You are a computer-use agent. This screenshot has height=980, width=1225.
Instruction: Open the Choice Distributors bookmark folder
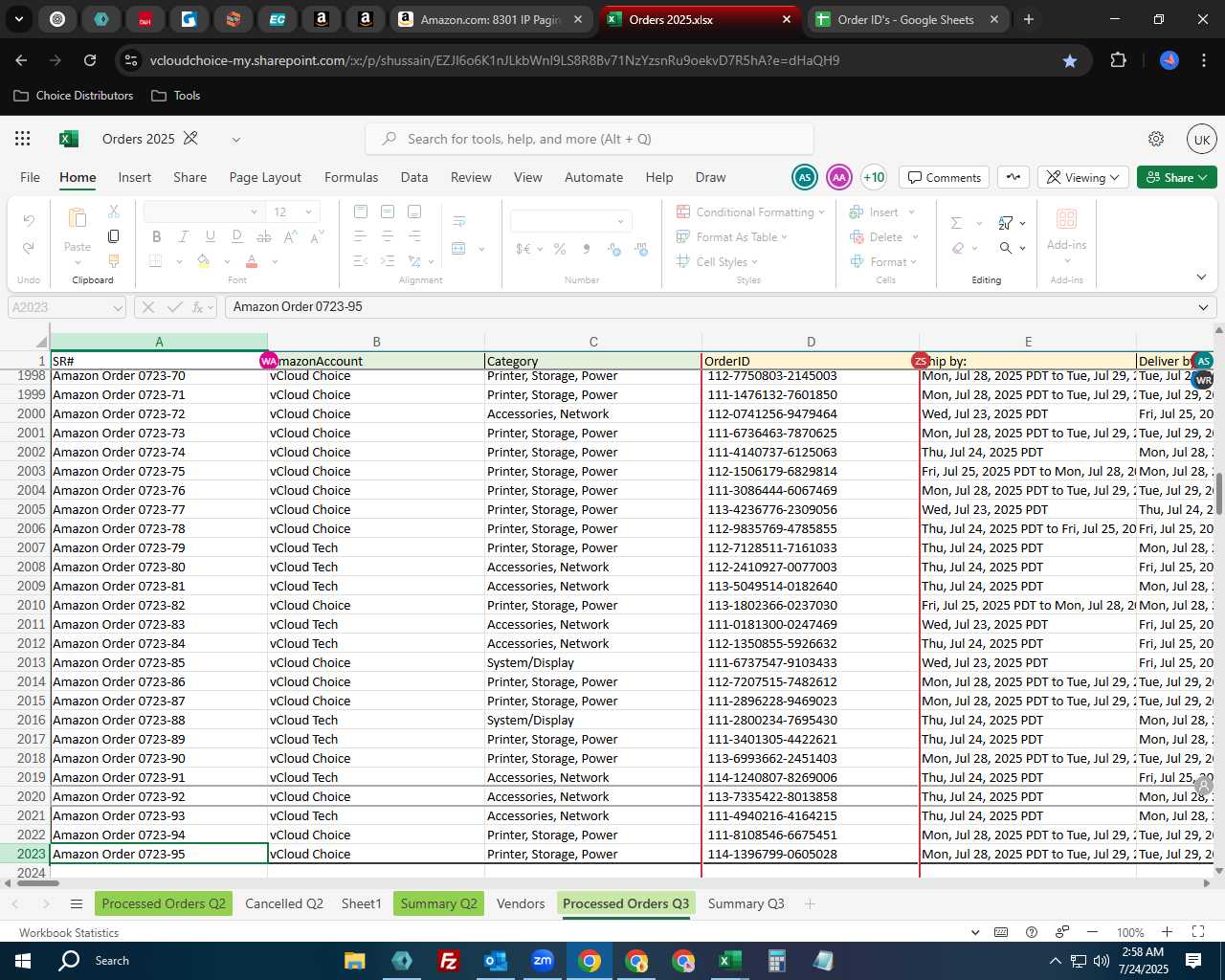click(x=74, y=96)
